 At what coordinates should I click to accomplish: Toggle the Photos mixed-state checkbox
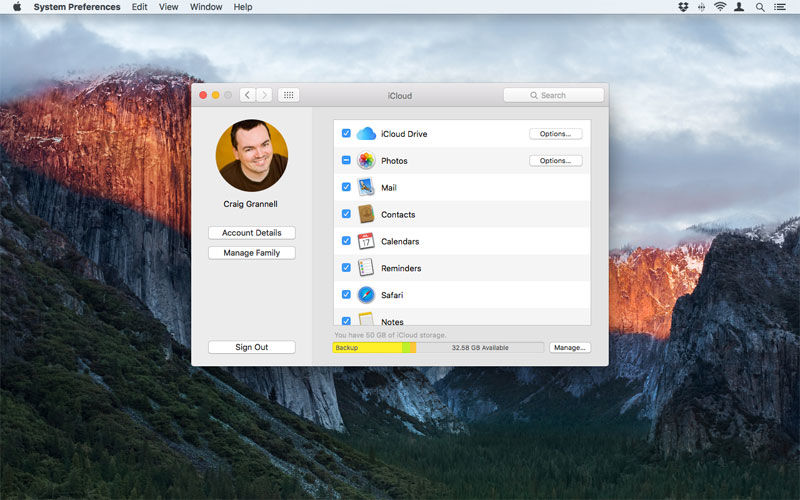(x=346, y=160)
